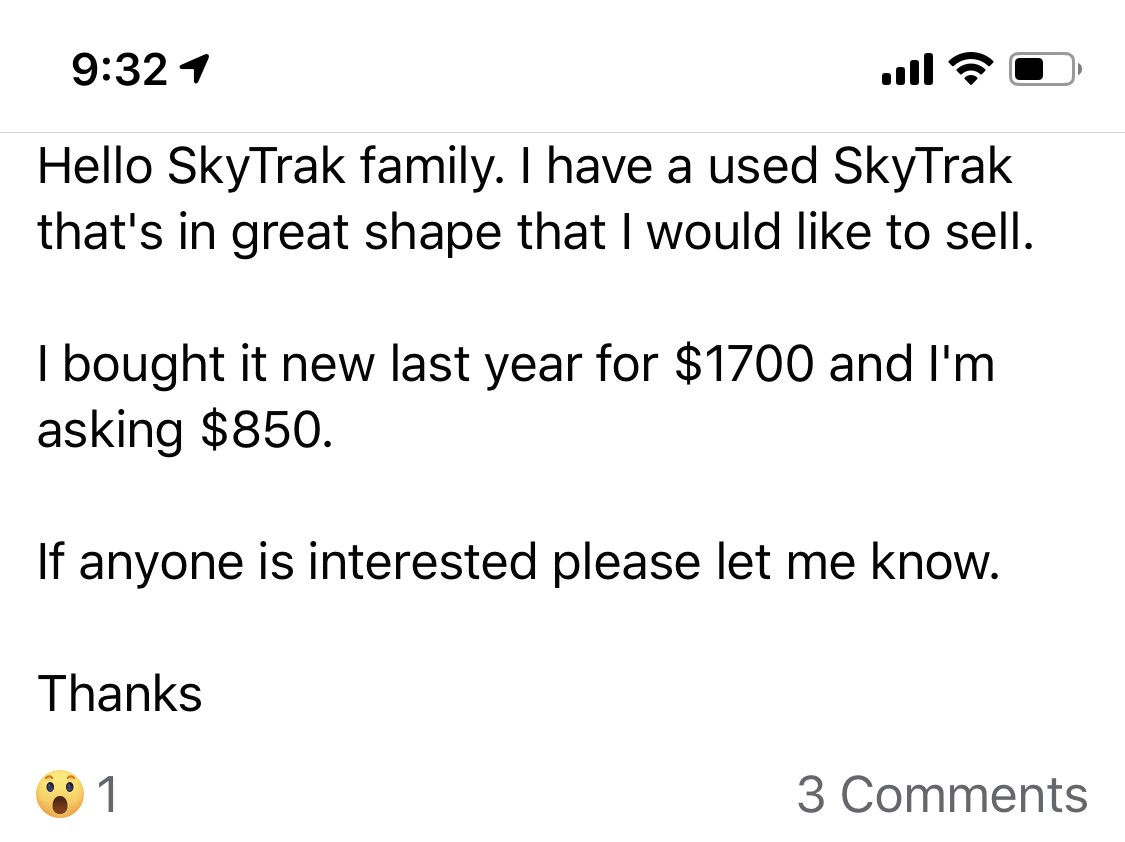The width and height of the screenshot is (1125, 842).
Task: Tap the 9:32 clock in status bar
Action: click(x=119, y=69)
